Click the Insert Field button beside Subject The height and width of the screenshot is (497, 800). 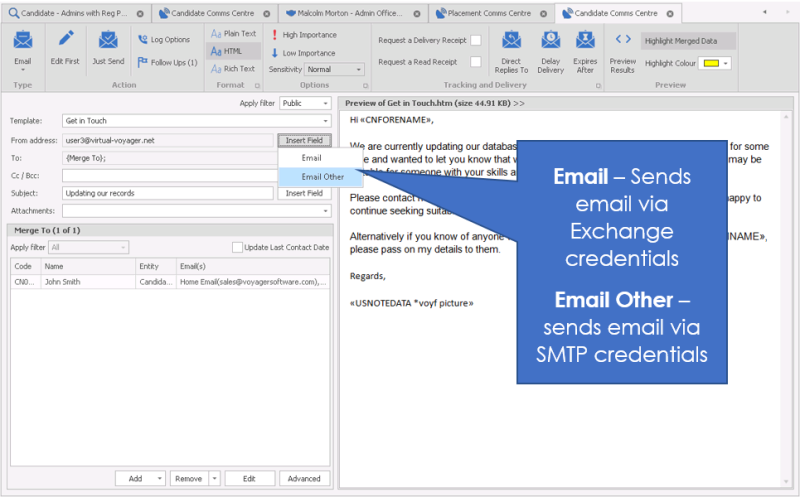[x=303, y=193]
